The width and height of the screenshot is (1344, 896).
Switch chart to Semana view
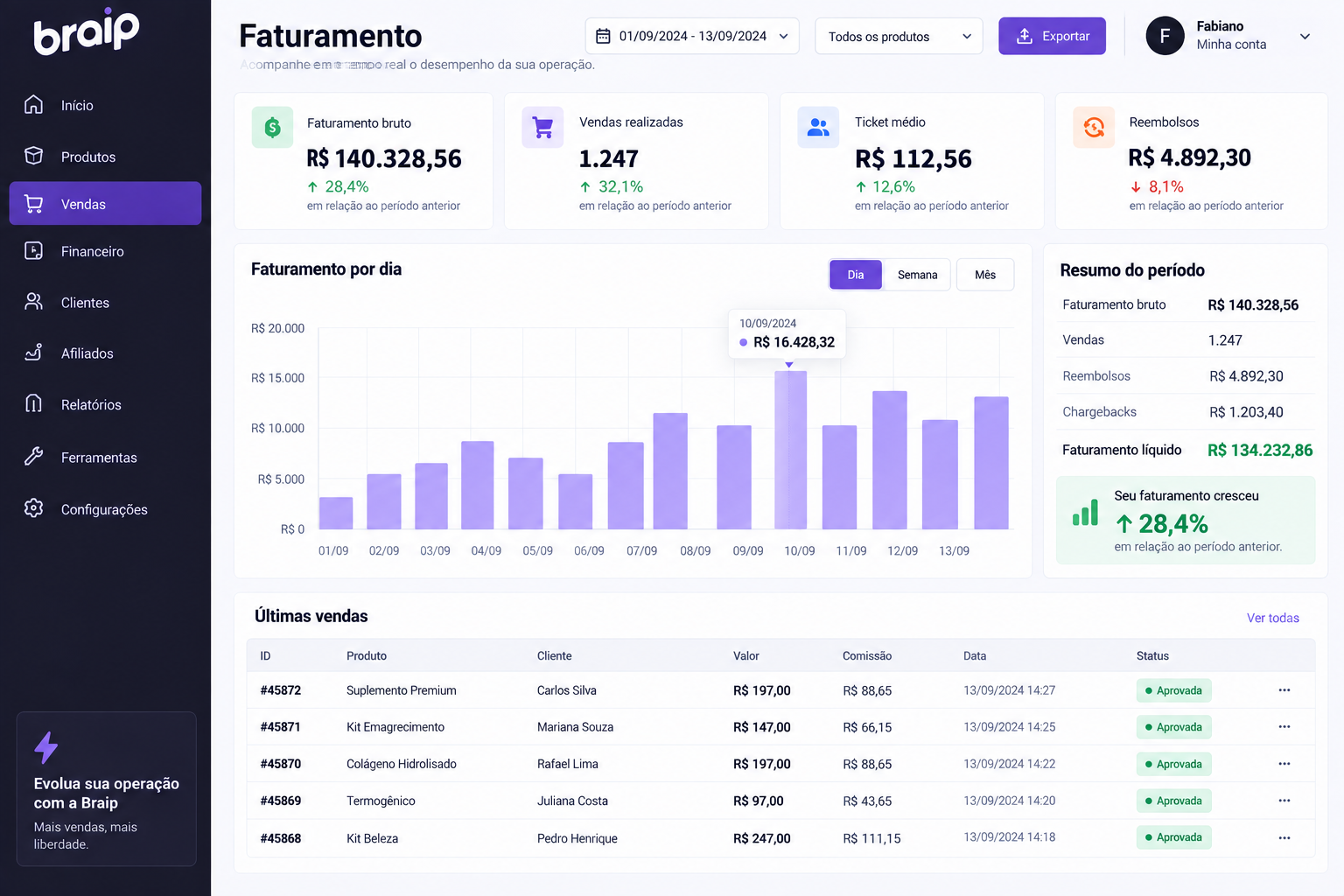click(x=917, y=275)
